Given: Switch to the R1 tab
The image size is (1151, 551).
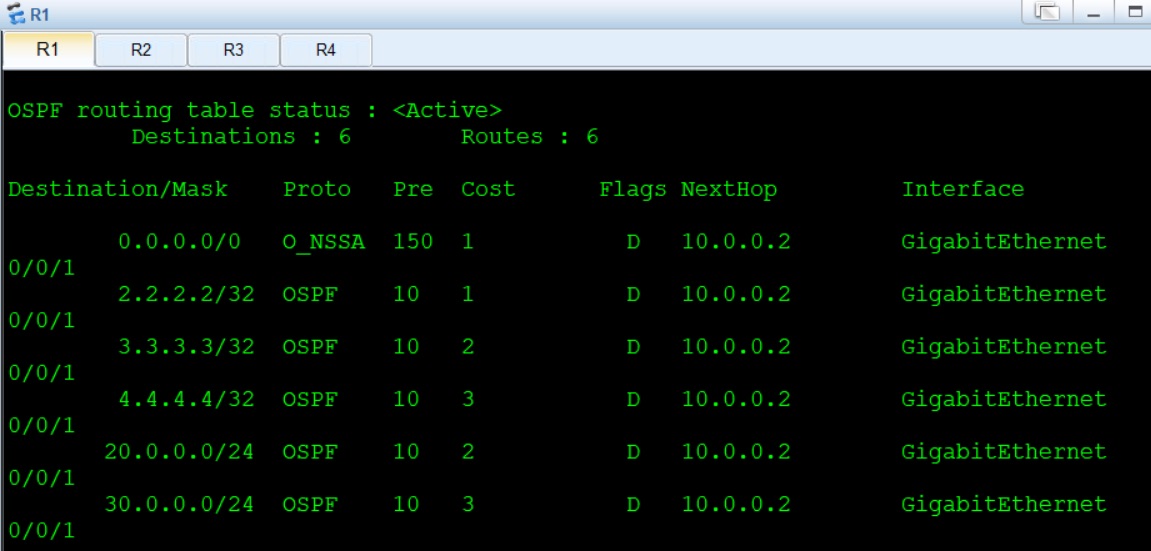Looking at the screenshot, I should [x=48, y=50].
